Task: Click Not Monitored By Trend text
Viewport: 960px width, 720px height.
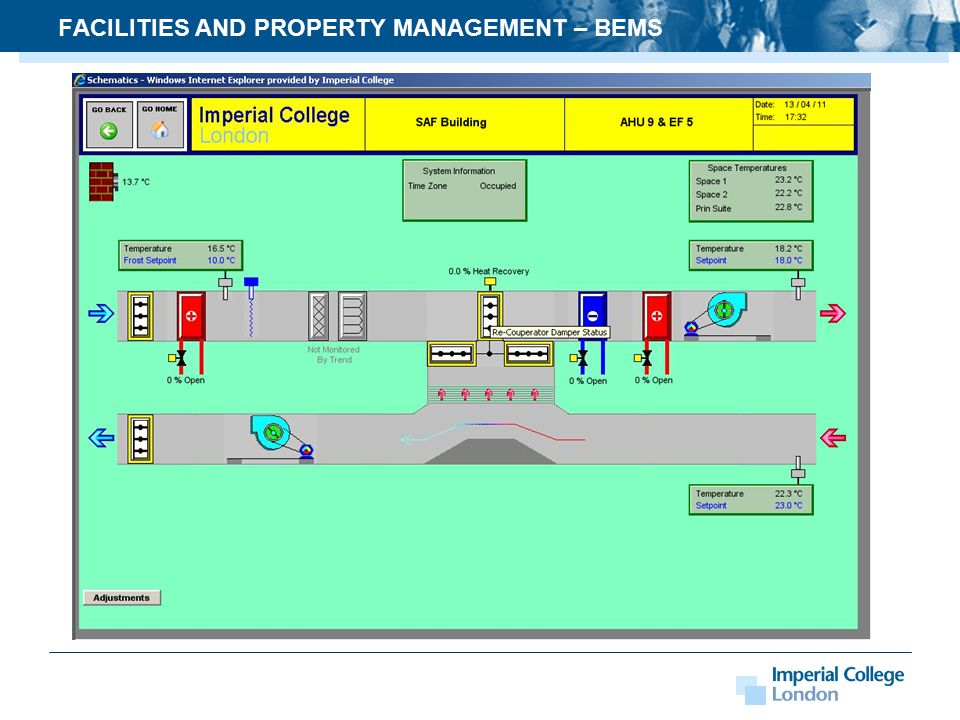Action: pos(334,354)
